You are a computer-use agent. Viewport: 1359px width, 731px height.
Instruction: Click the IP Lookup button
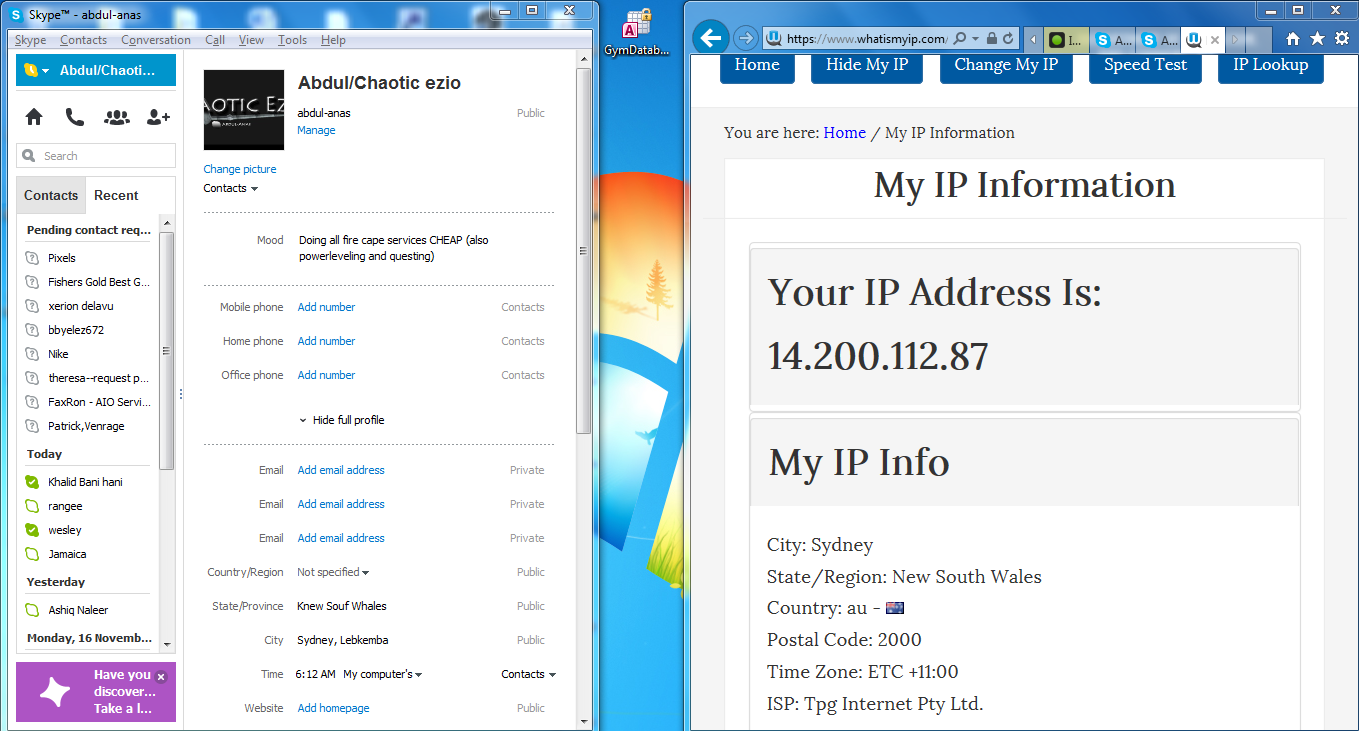point(1271,66)
